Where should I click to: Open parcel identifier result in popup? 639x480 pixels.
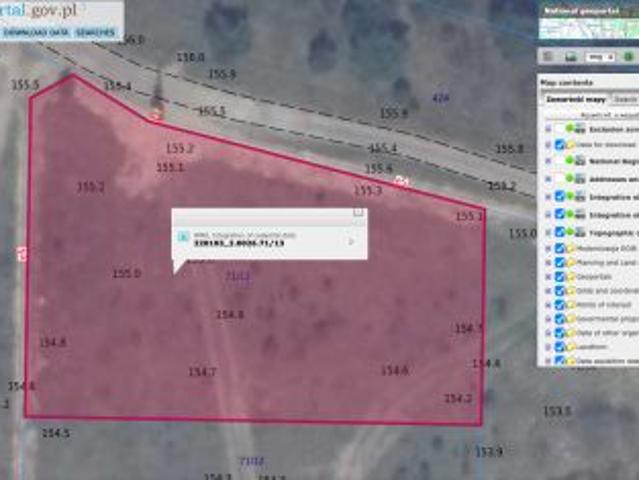pyautogui.click(x=238, y=242)
